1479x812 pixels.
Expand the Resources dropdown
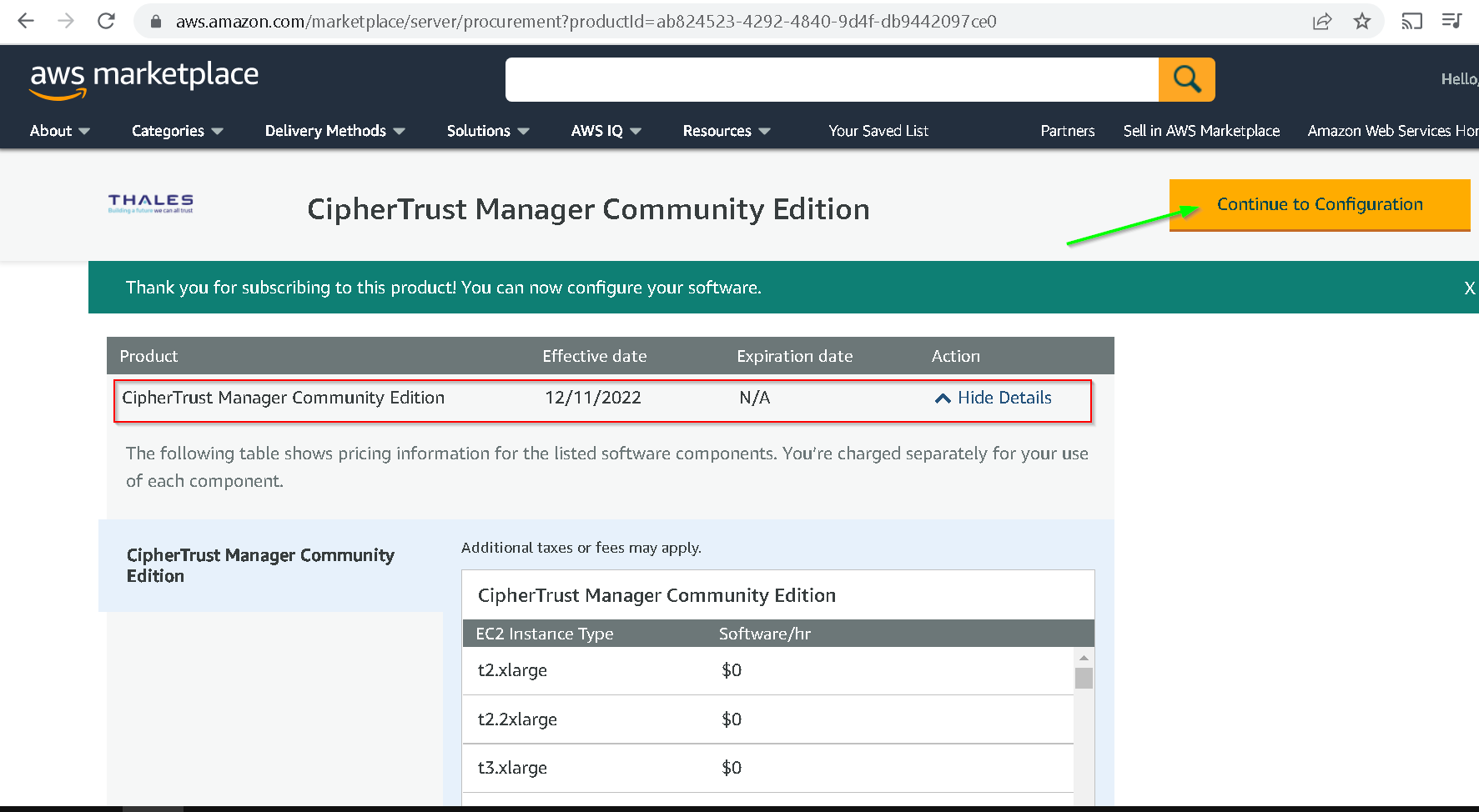(727, 131)
